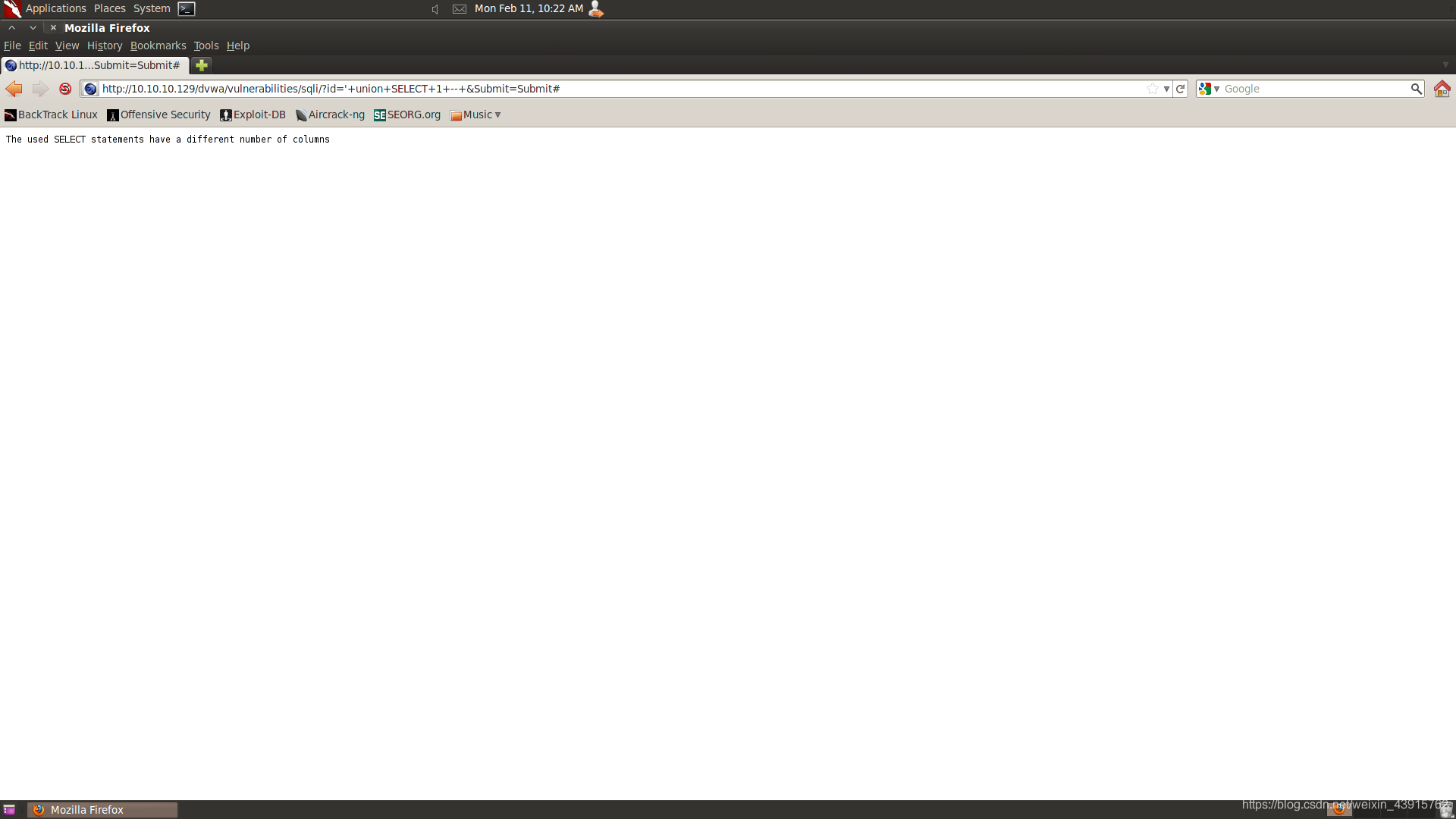
Task: Click the system clock in the taskbar
Action: tap(527, 8)
